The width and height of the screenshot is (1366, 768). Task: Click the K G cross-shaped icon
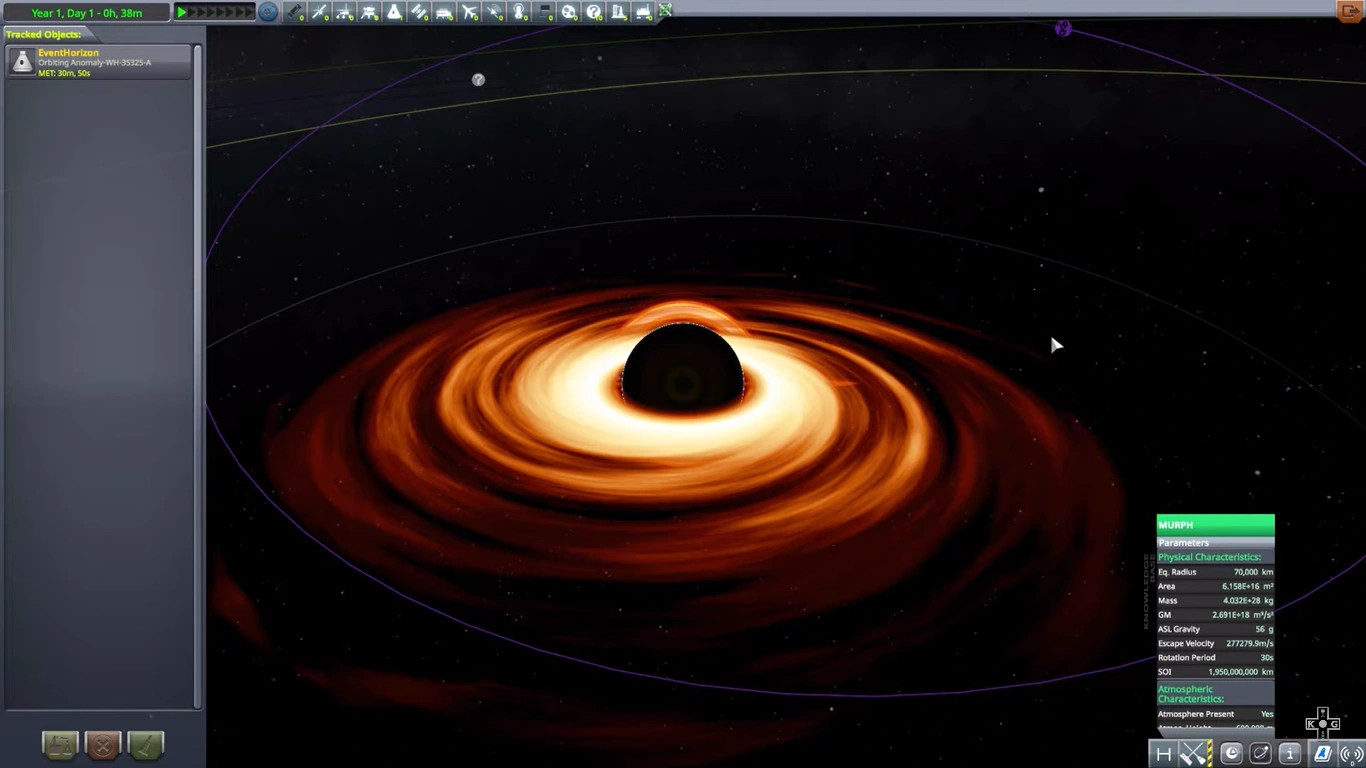pyautogui.click(x=1322, y=723)
